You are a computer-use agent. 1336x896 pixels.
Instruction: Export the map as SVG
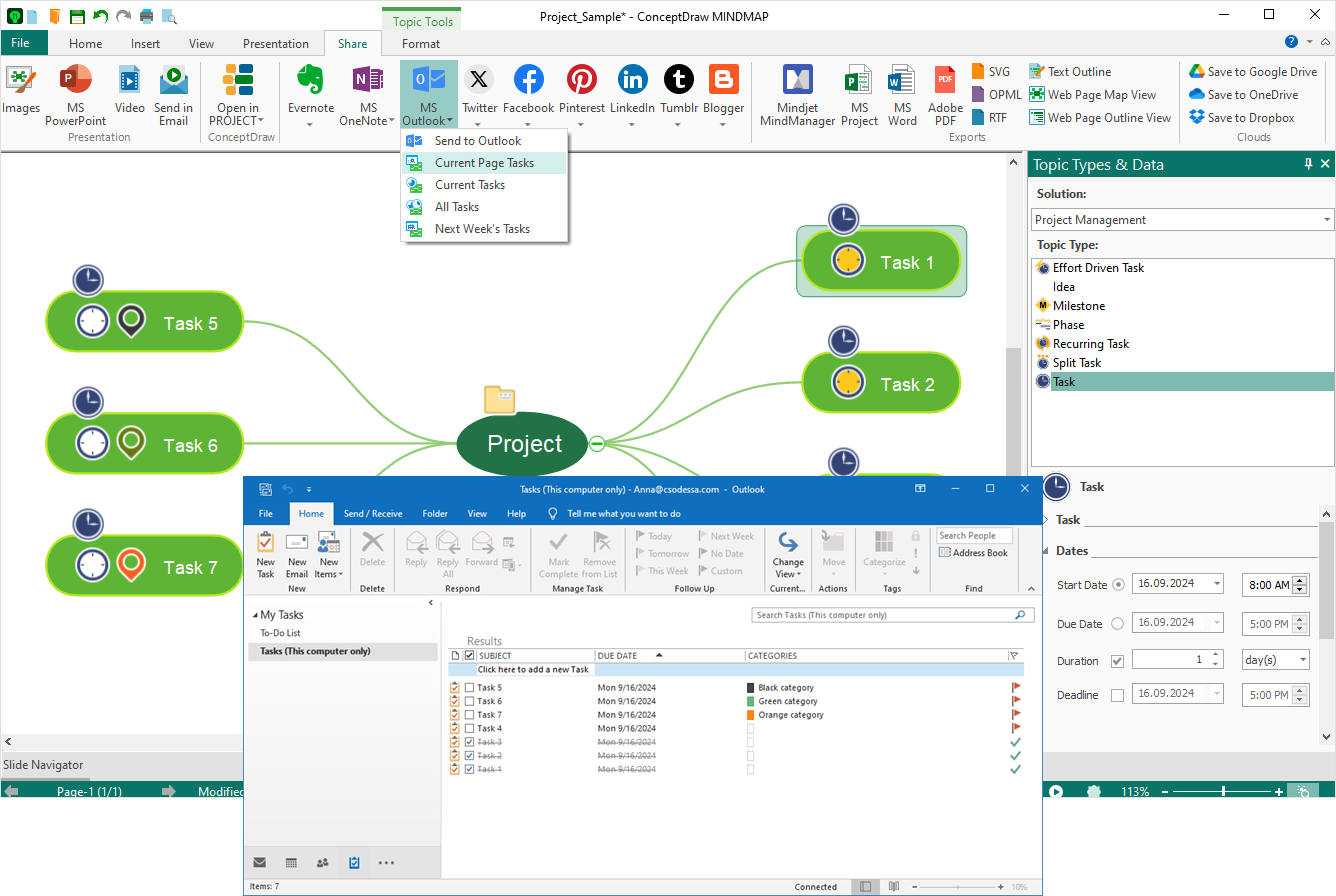991,72
